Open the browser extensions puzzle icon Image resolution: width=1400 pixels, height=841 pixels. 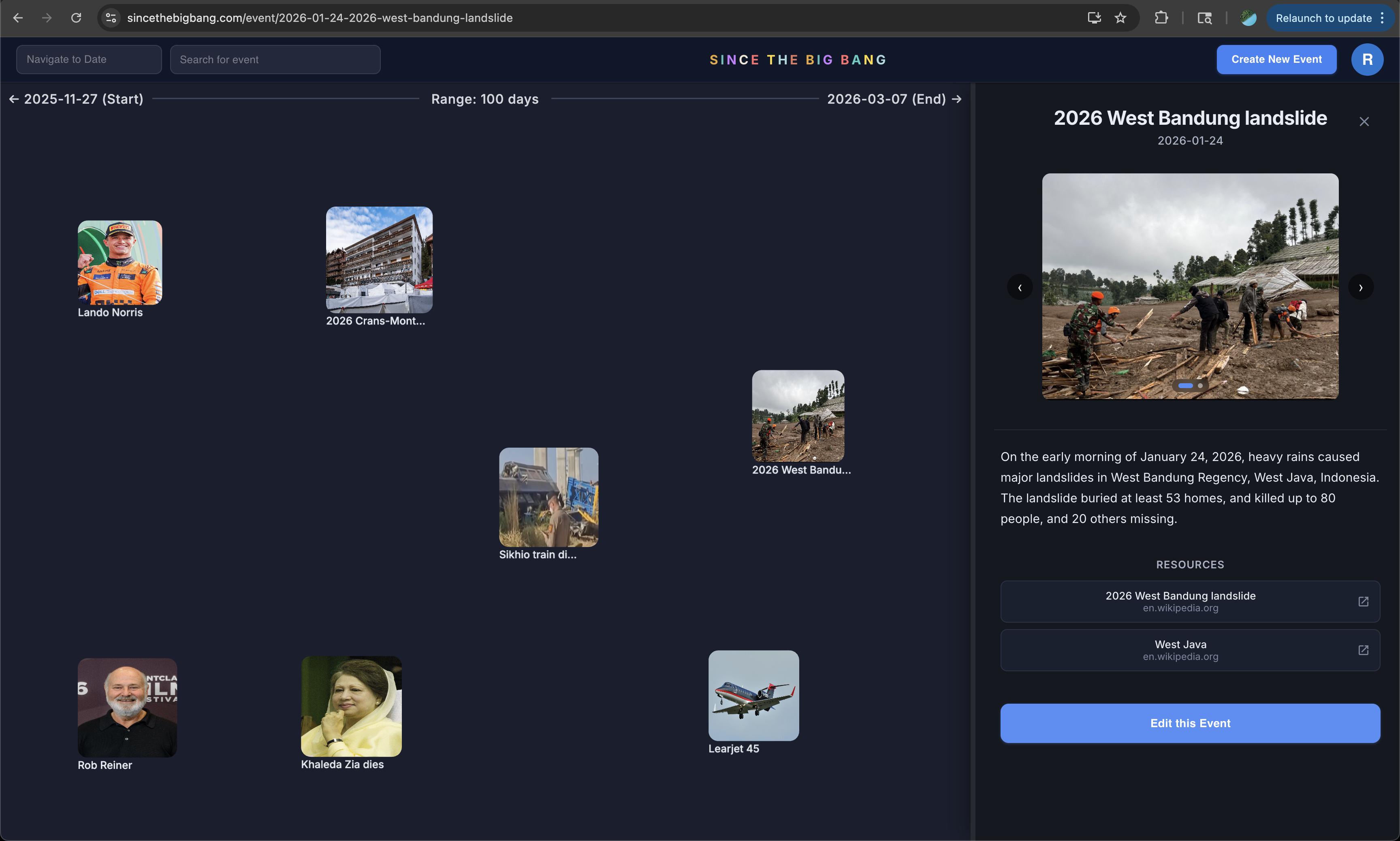coord(1161,18)
